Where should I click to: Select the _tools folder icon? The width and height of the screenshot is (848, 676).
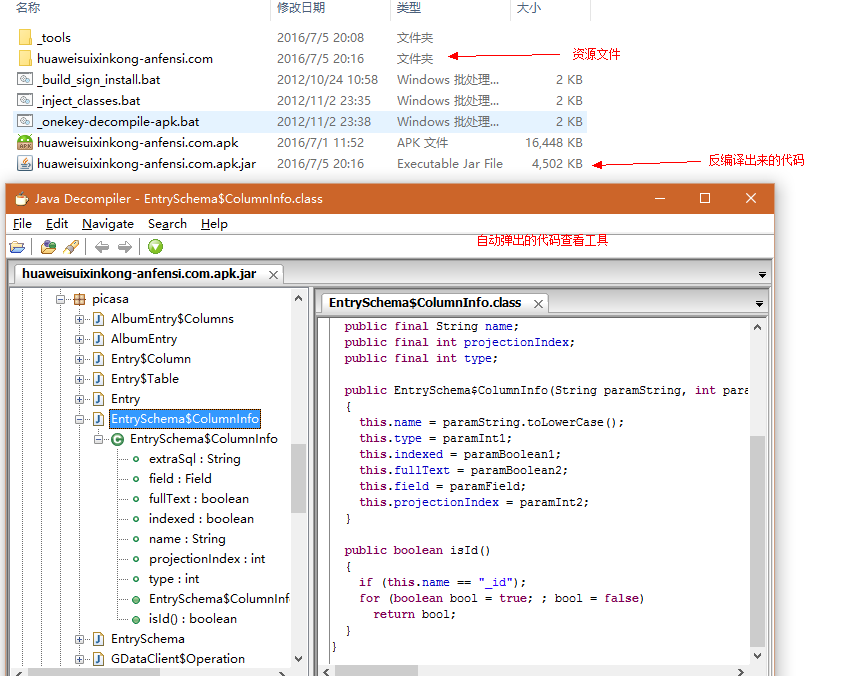coord(25,37)
